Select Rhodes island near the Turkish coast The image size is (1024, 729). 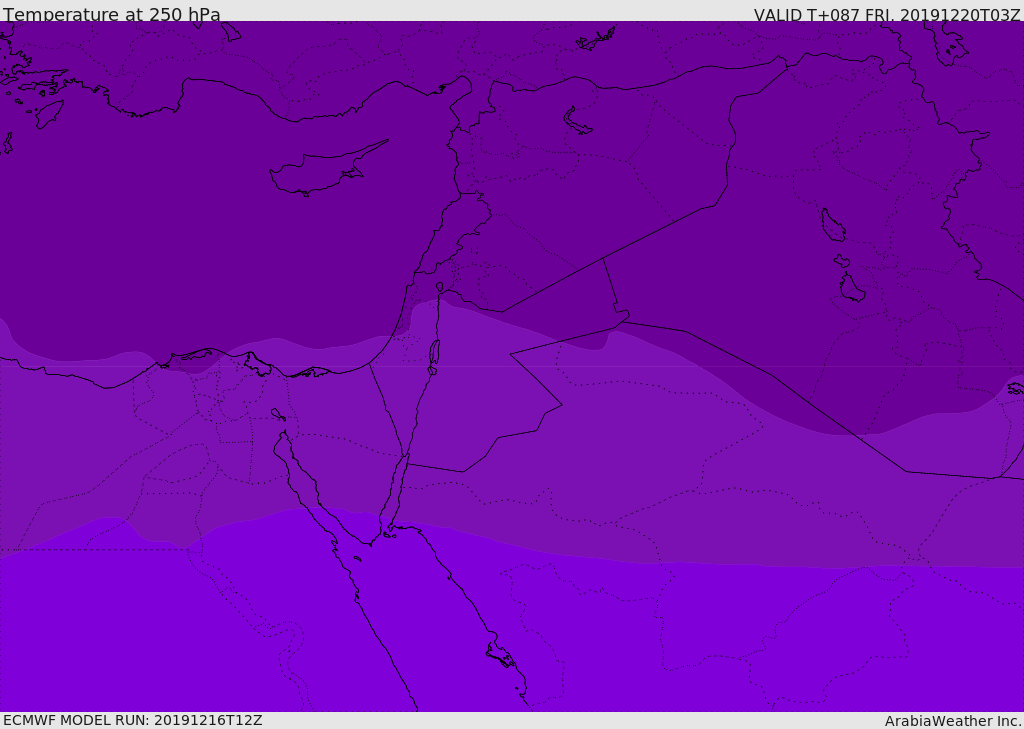coord(49,114)
